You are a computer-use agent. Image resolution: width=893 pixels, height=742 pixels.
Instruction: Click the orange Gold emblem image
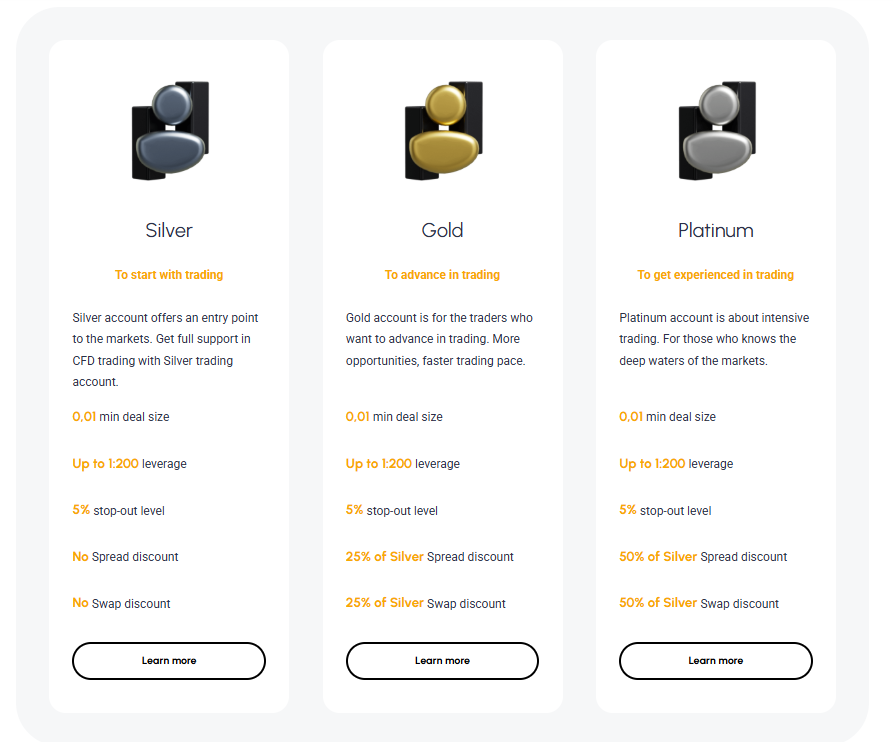click(x=443, y=128)
